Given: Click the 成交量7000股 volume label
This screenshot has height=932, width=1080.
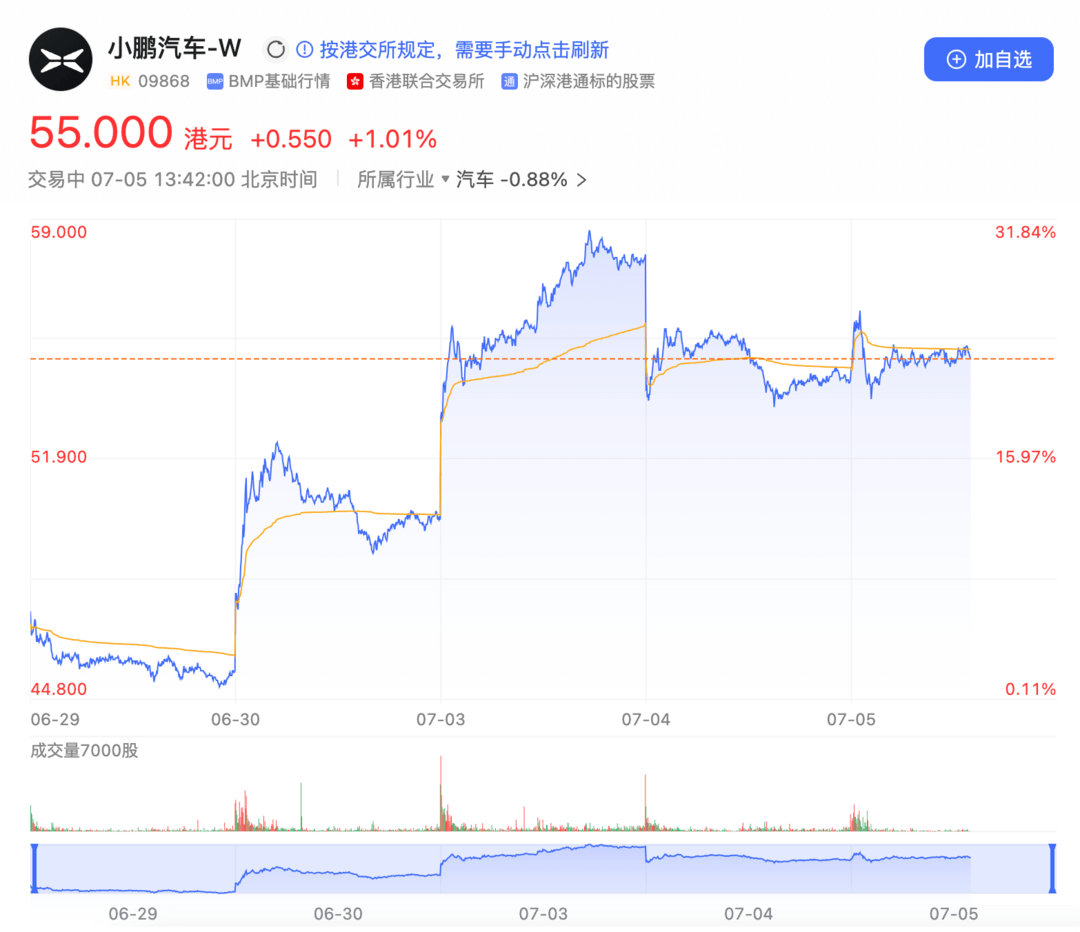Looking at the screenshot, I should click(84, 750).
